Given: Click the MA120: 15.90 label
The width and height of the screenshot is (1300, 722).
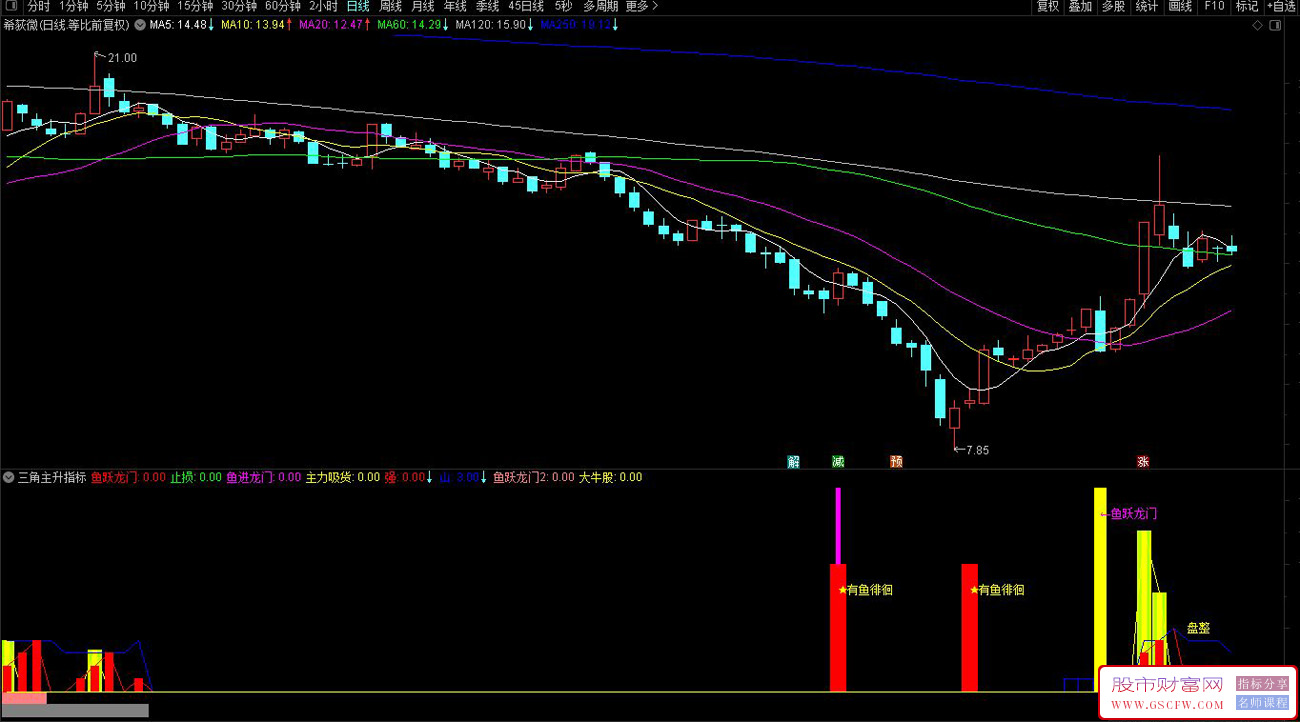Looking at the screenshot, I should [490, 25].
